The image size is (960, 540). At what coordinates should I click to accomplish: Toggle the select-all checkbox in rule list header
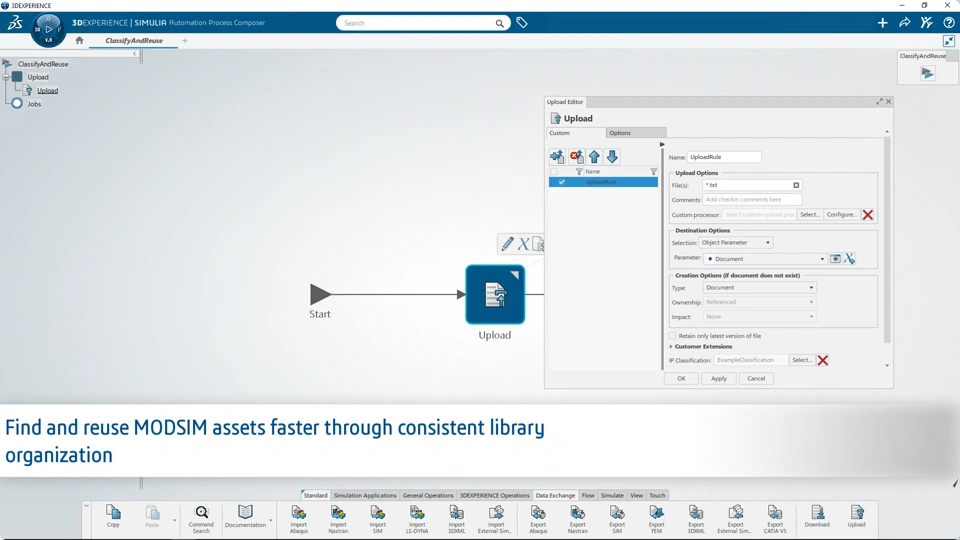click(554, 171)
